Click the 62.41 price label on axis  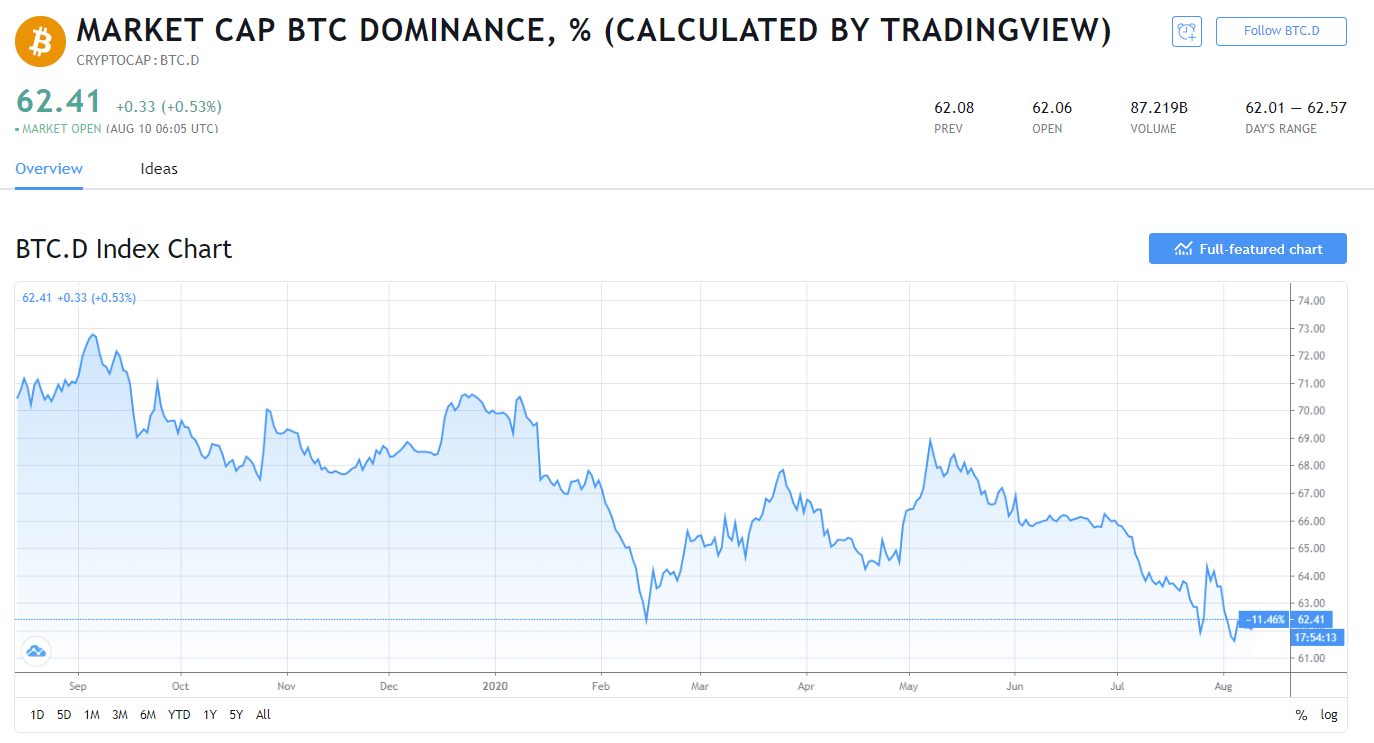1311,620
